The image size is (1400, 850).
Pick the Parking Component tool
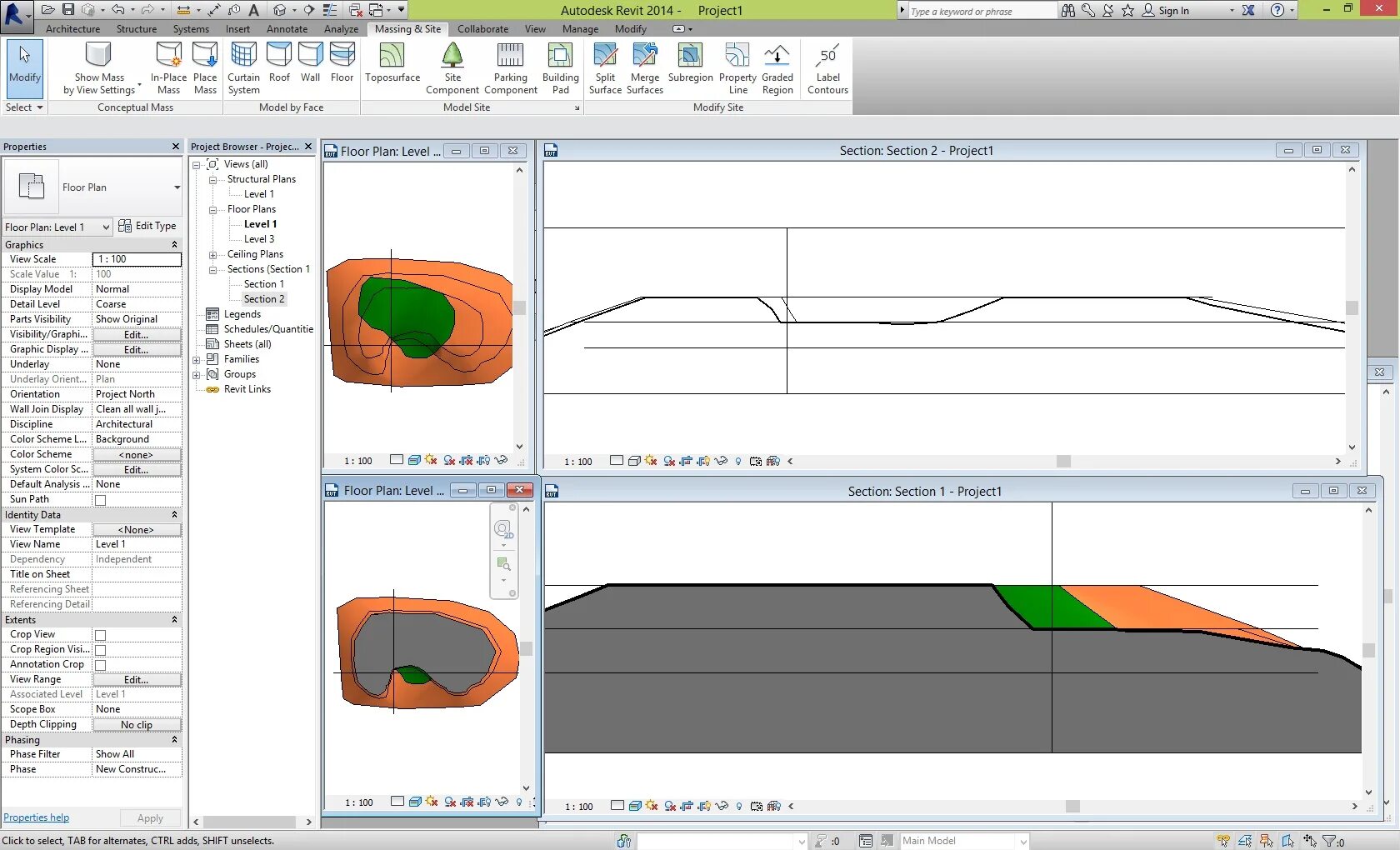click(x=510, y=69)
